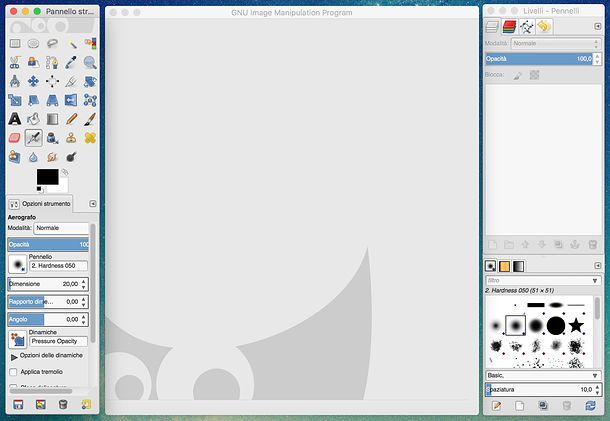The height and width of the screenshot is (421, 610).
Task: Select the Heal tool
Action: pyautogui.click(x=90, y=138)
